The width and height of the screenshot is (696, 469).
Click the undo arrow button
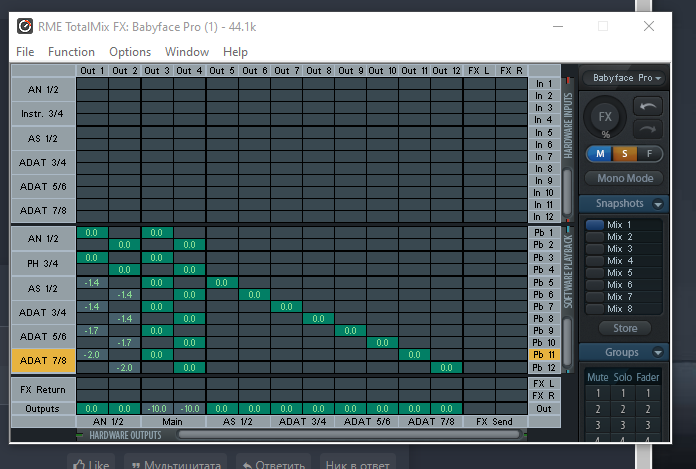(x=648, y=107)
